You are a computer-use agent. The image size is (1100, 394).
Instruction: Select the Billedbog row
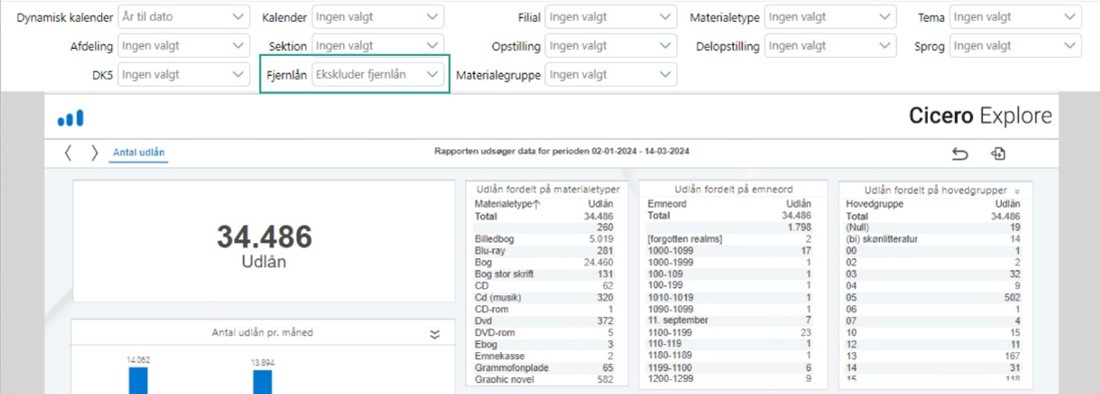[544, 239]
